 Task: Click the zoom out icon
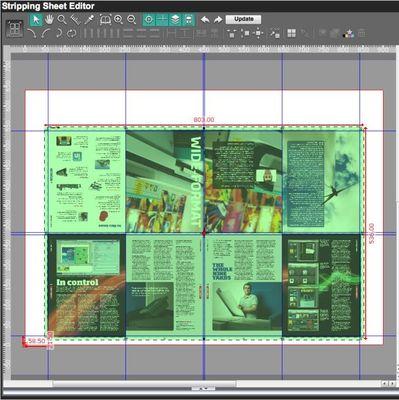[x=132, y=20]
